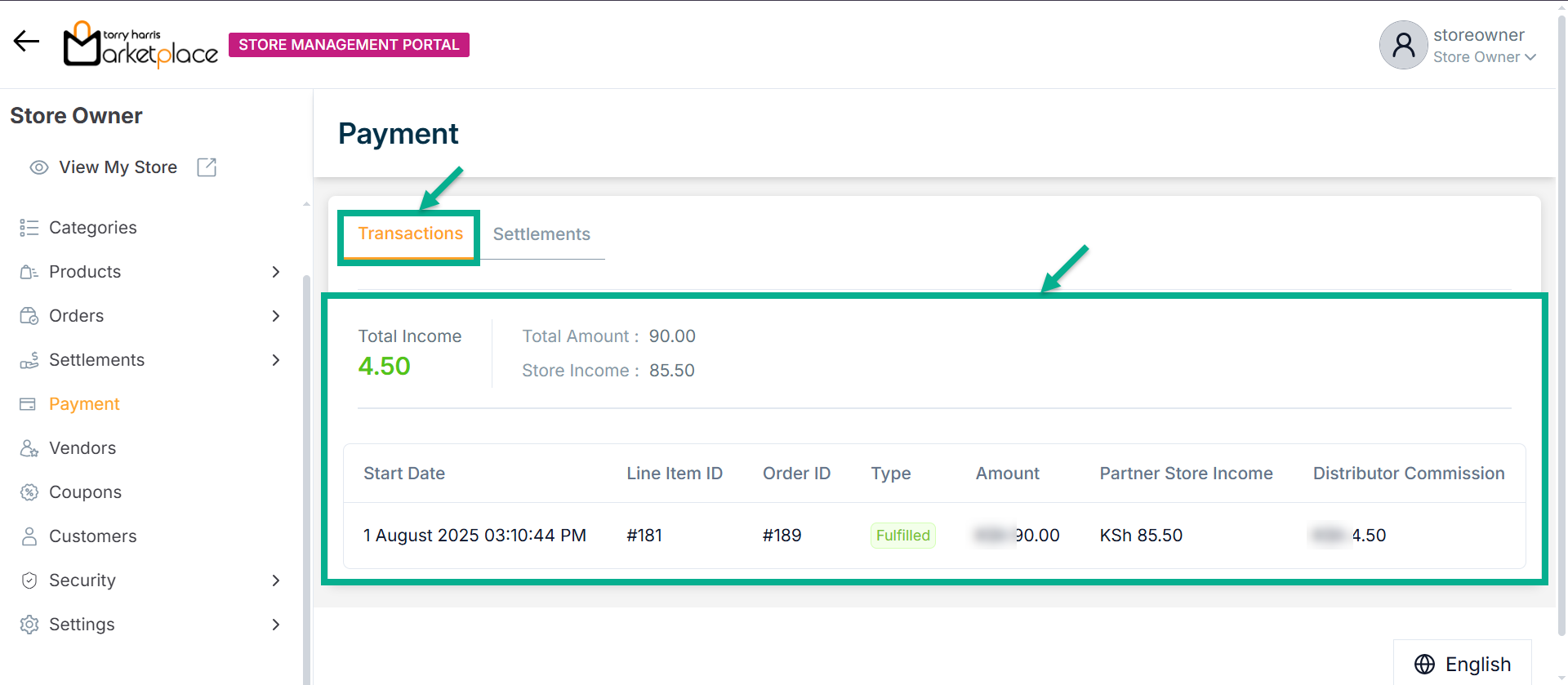Click the eye icon next to View My Store
Viewport: 1568px width, 685px height.
[38, 167]
